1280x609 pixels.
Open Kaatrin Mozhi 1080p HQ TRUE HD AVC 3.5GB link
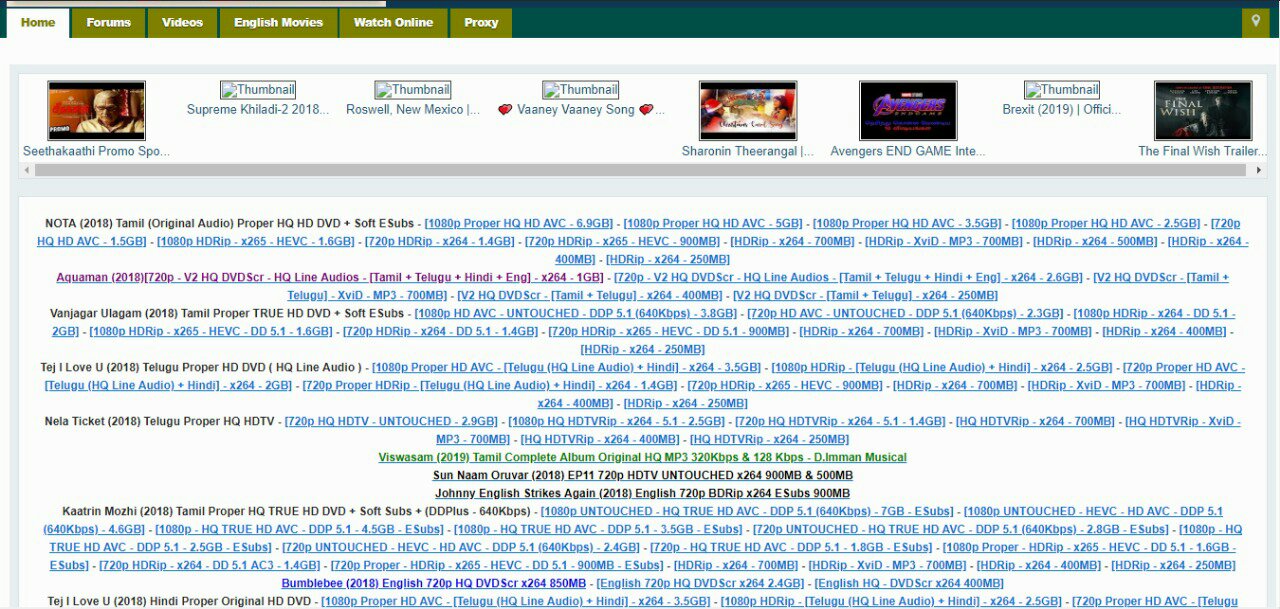(x=598, y=530)
